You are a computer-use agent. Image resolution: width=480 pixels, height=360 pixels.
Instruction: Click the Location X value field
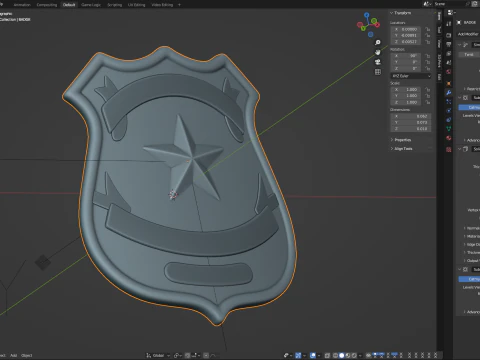click(406, 29)
